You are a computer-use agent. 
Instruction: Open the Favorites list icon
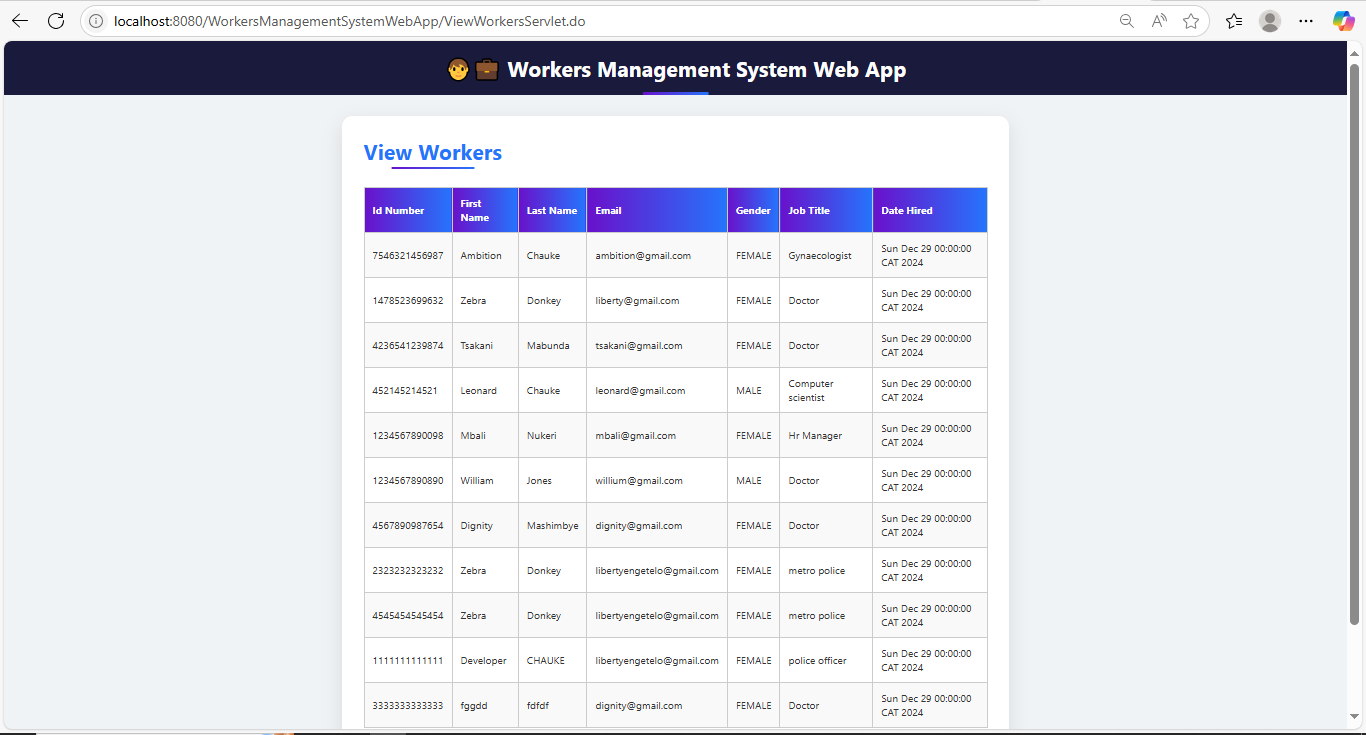point(1234,21)
